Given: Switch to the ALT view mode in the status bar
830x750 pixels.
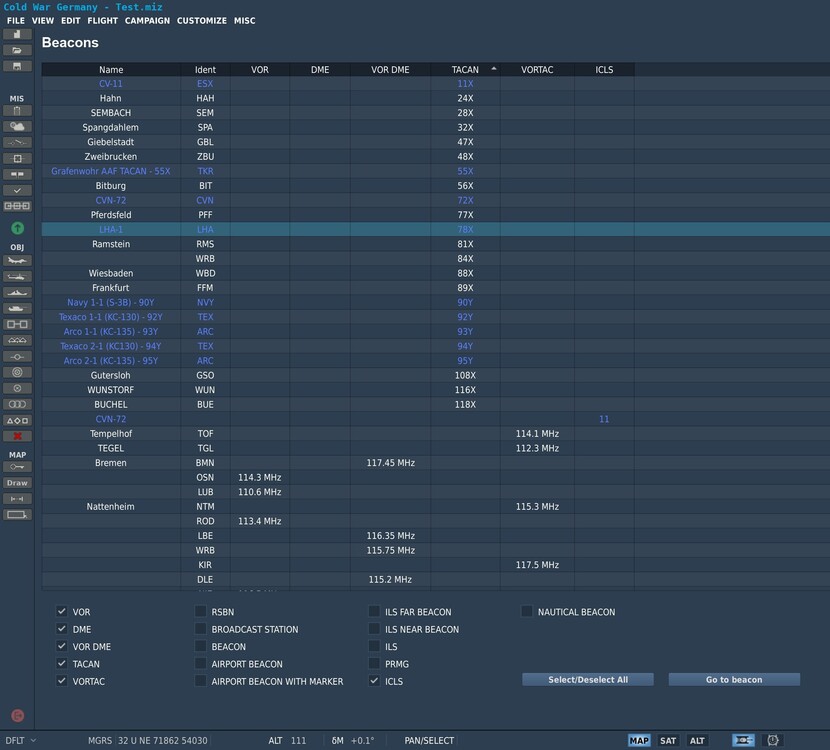Looking at the screenshot, I should 697,740.
